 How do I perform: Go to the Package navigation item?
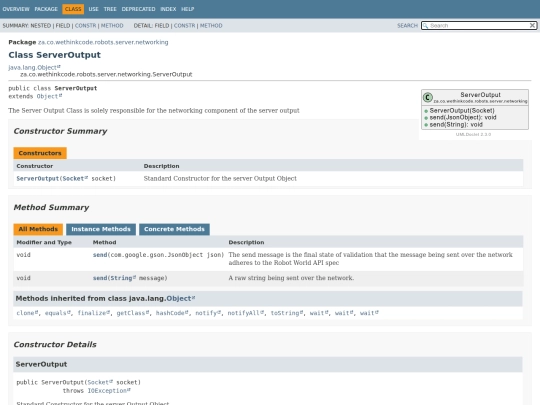tap(46, 9)
